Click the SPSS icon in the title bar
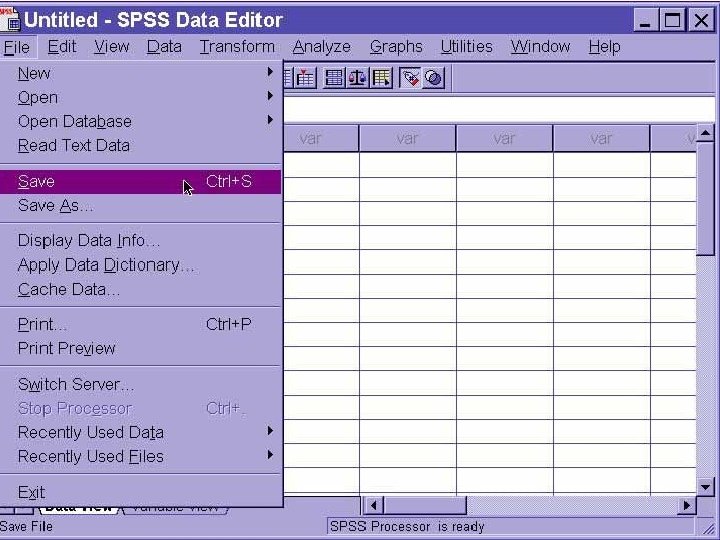The width and height of the screenshot is (720, 540). click(10, 19)
